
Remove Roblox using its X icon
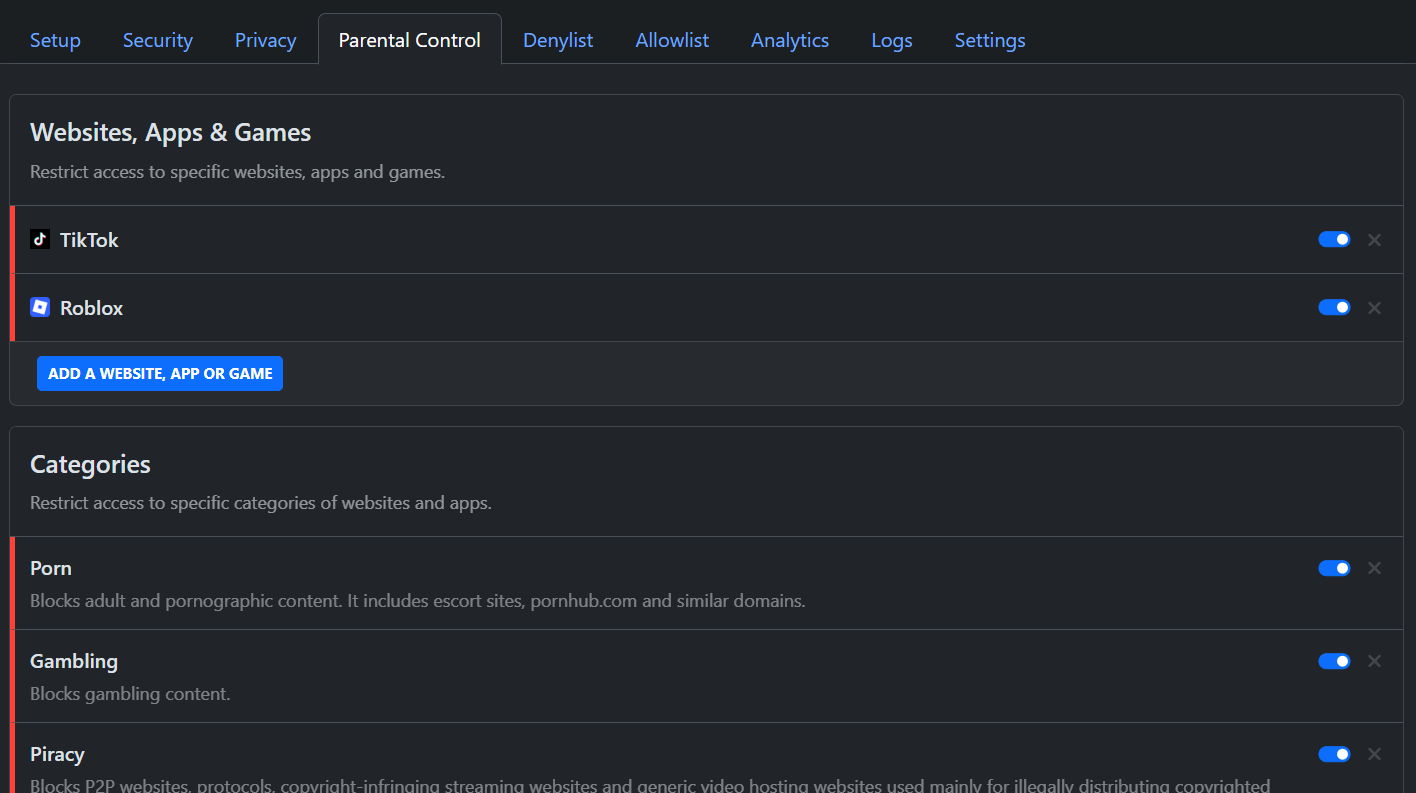click(x=1374, y=308)
